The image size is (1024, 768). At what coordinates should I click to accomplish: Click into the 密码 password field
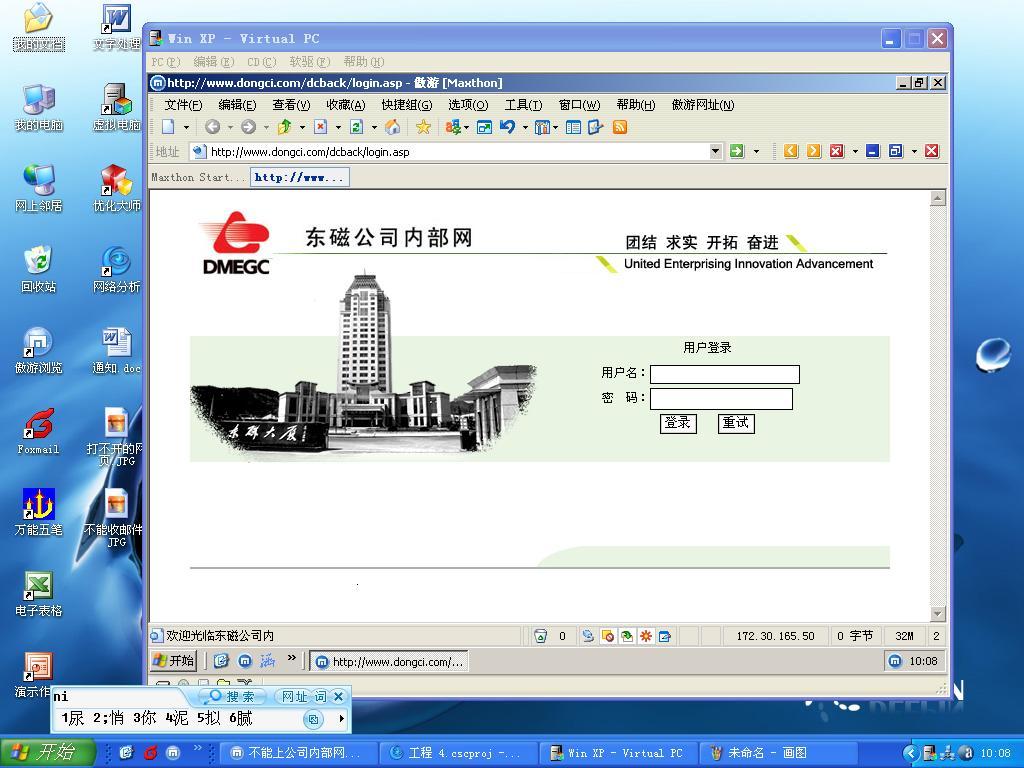click(x=721, y=398)
